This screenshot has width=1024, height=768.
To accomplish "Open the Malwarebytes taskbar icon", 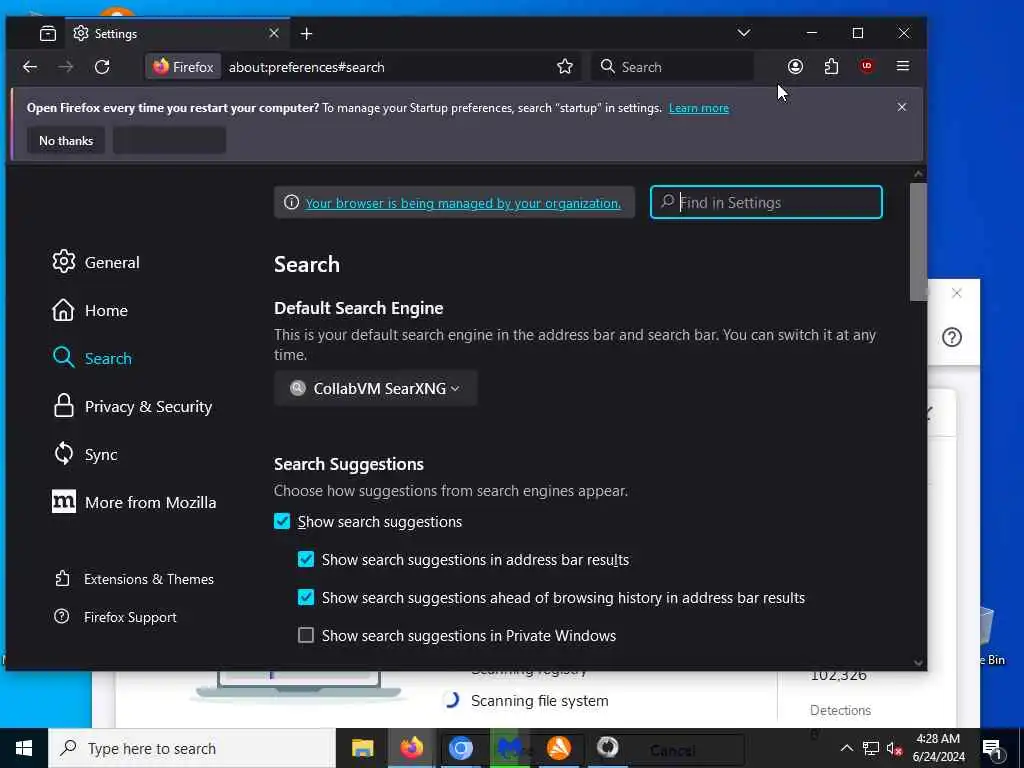I will click(x=510, y=748).
